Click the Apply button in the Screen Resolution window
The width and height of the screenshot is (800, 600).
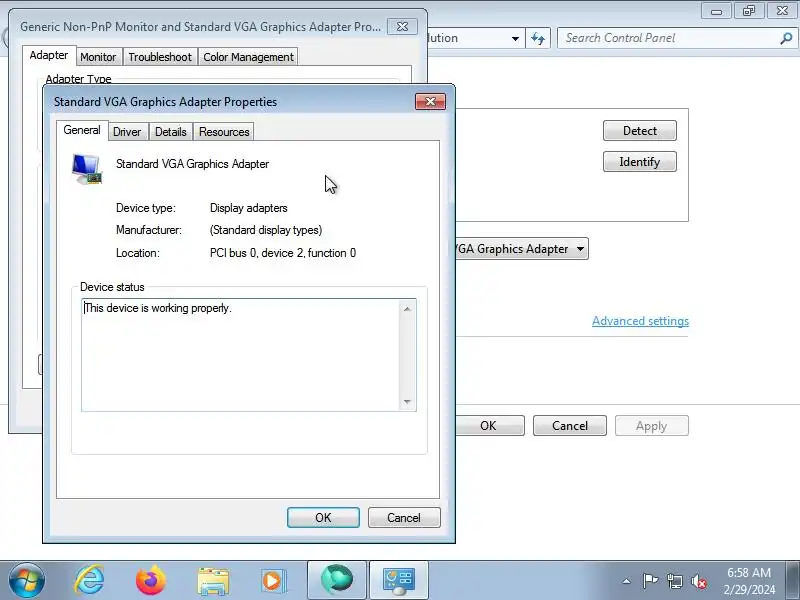[x=652, y=426]
